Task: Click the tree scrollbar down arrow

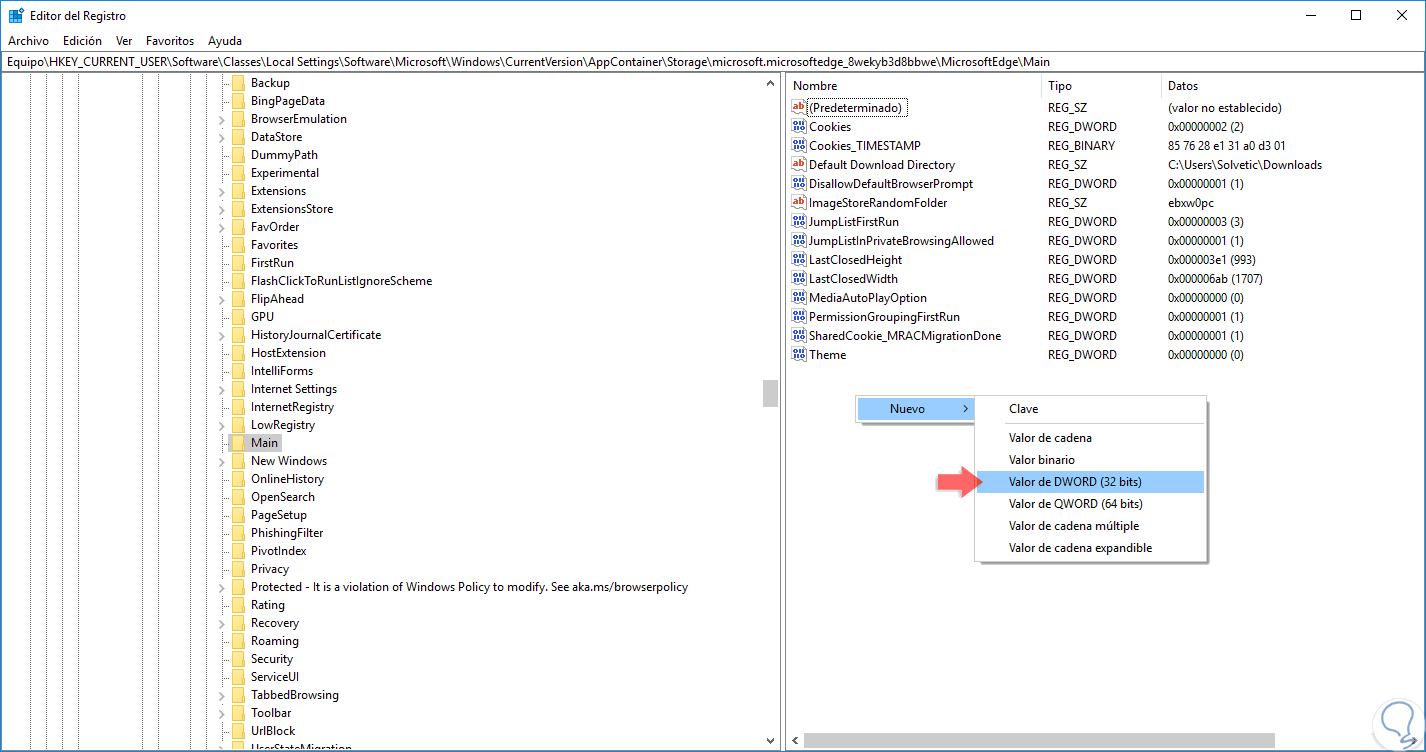Action: click(770, 741)
